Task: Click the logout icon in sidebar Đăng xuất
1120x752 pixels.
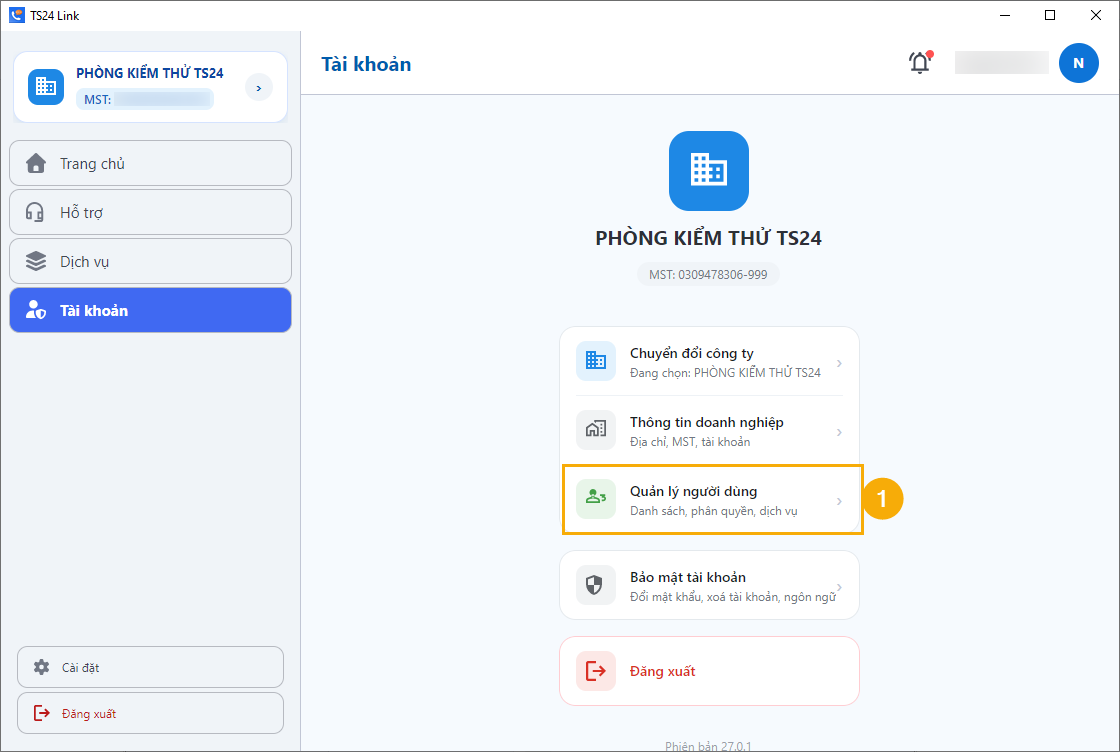Action: click(41, 713)
